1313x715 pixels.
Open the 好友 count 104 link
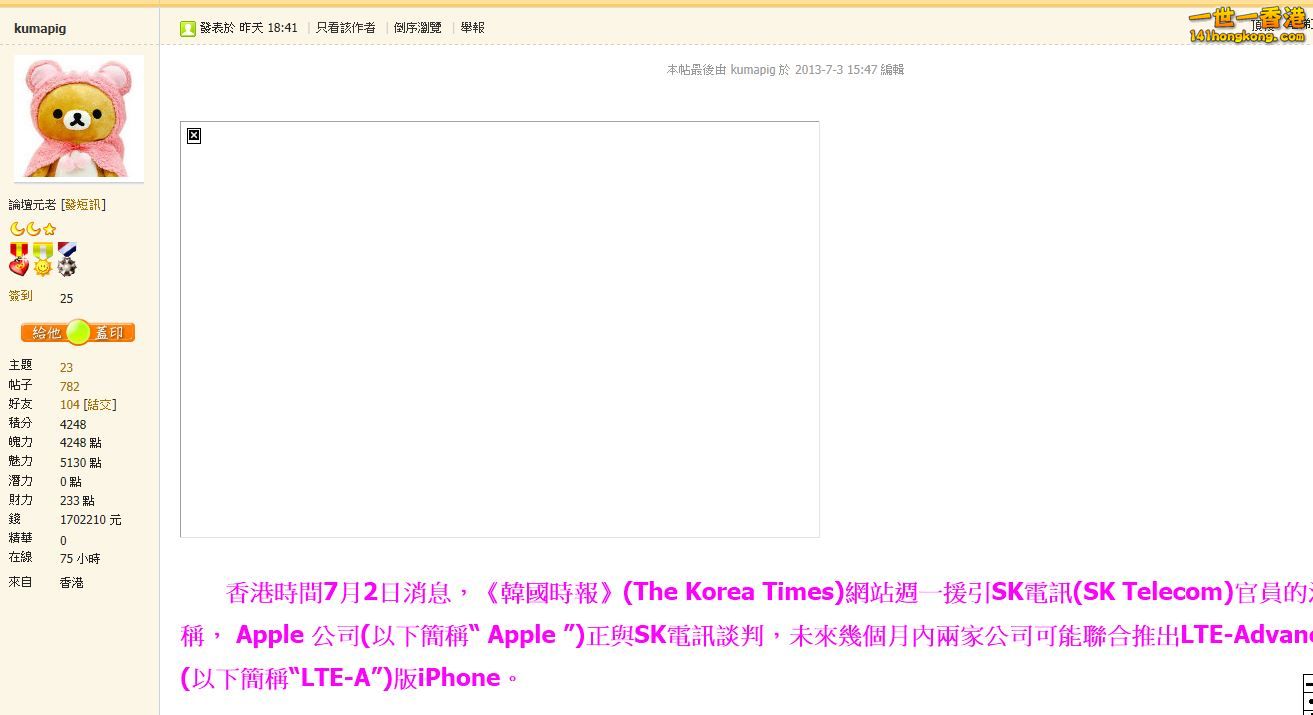click(x=69, y=405)
